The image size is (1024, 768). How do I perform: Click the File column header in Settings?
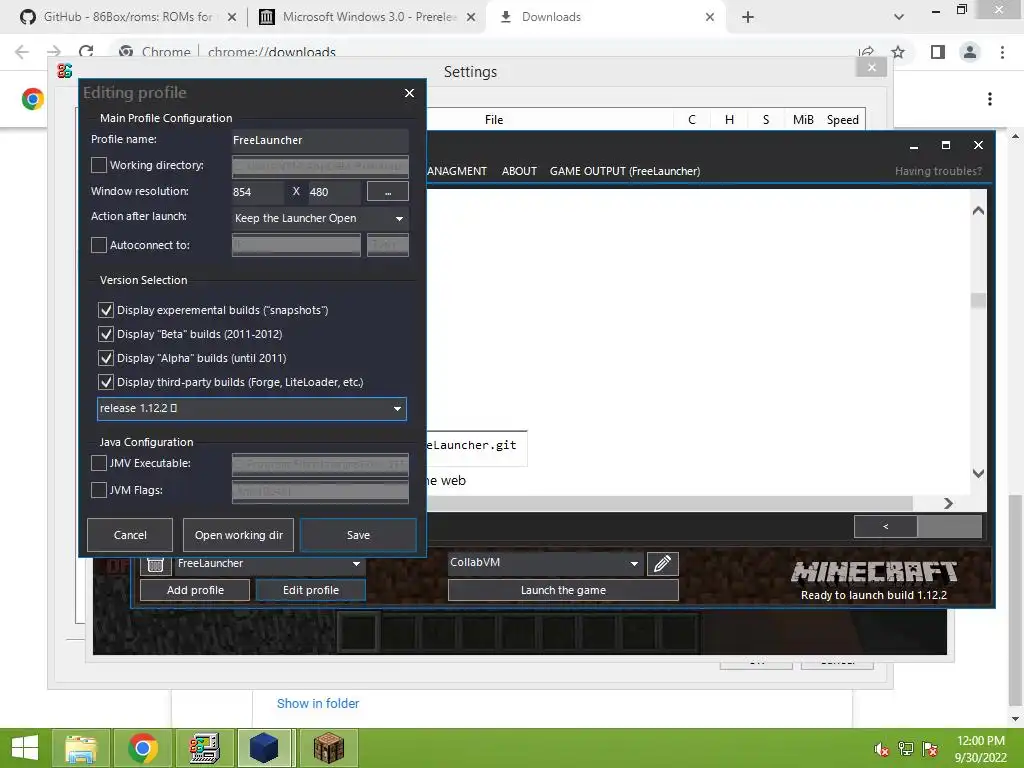point(494,120)
